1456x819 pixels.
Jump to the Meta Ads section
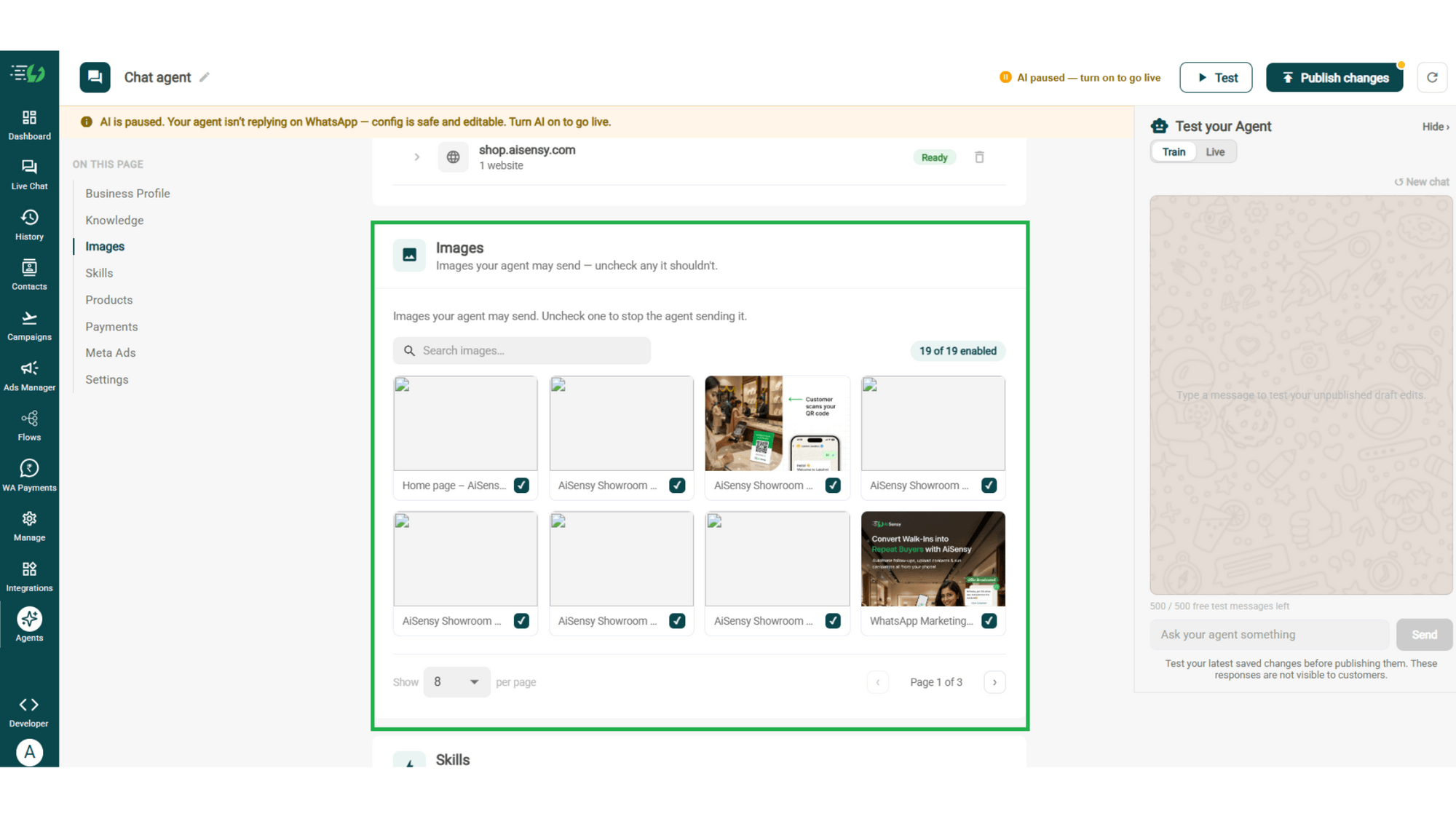click(x=111, y=353)
